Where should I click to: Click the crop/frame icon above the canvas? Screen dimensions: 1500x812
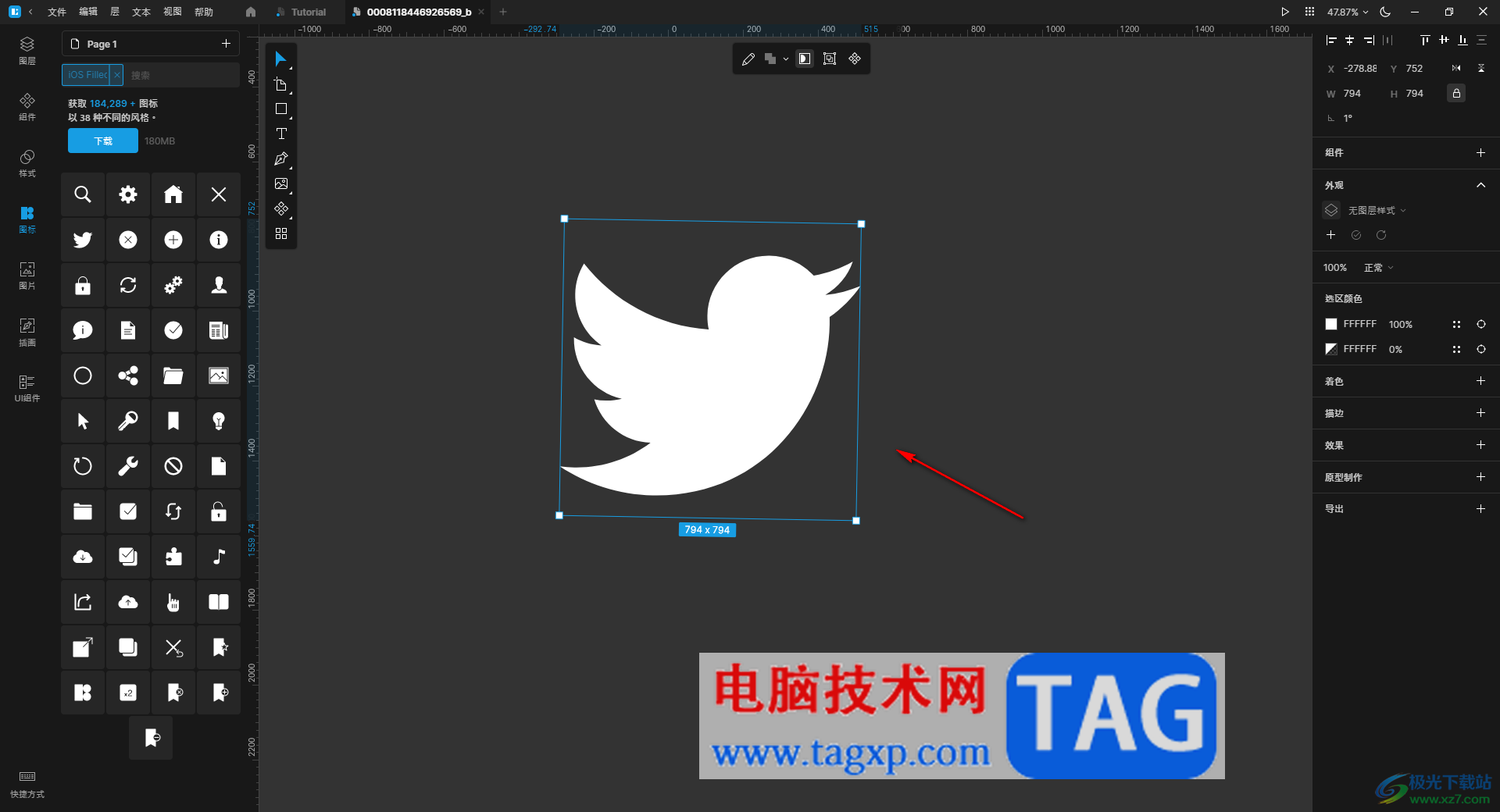[x=830, y=59]
